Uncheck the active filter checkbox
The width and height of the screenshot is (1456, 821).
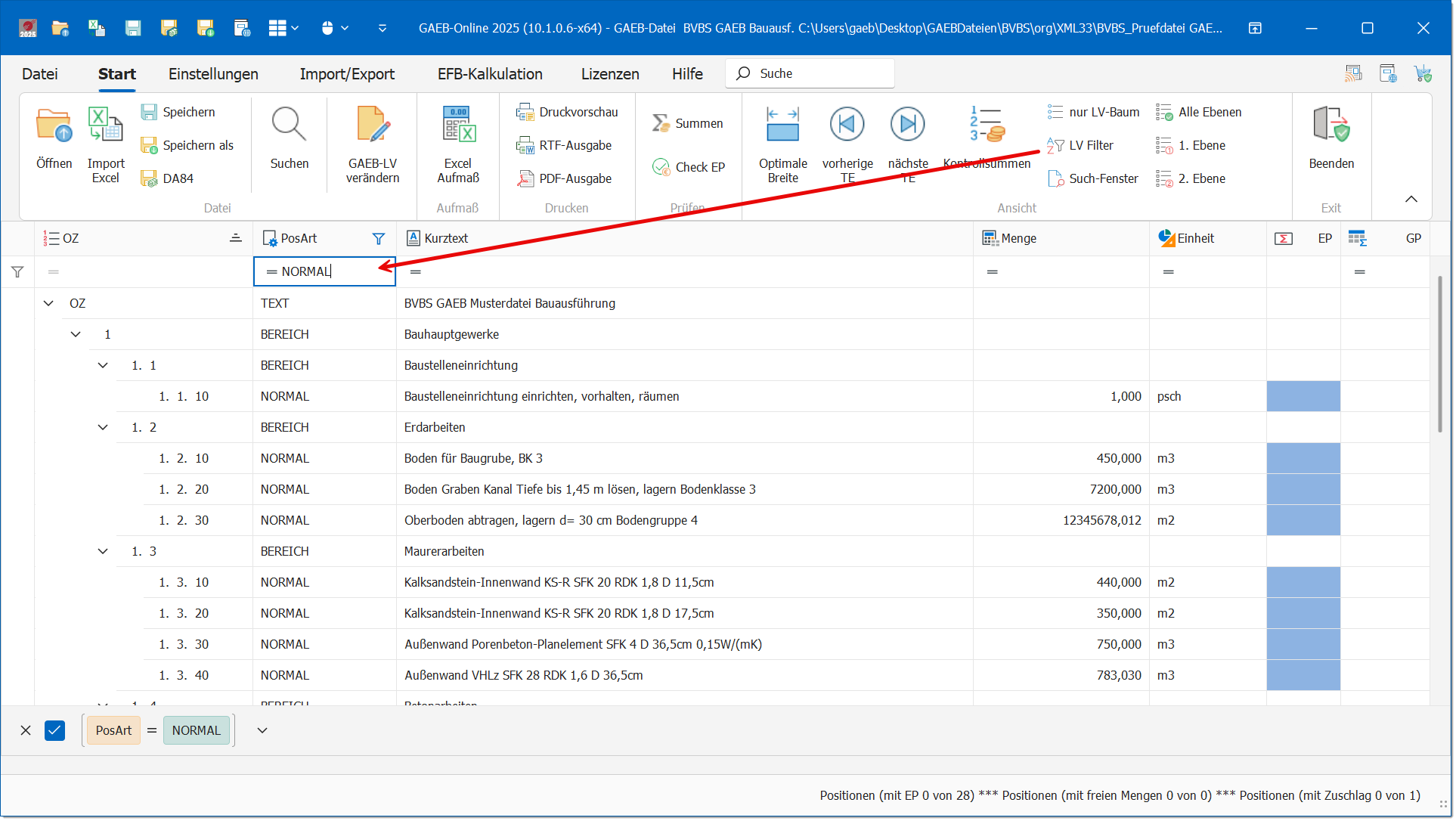click(x=54, y=731)
